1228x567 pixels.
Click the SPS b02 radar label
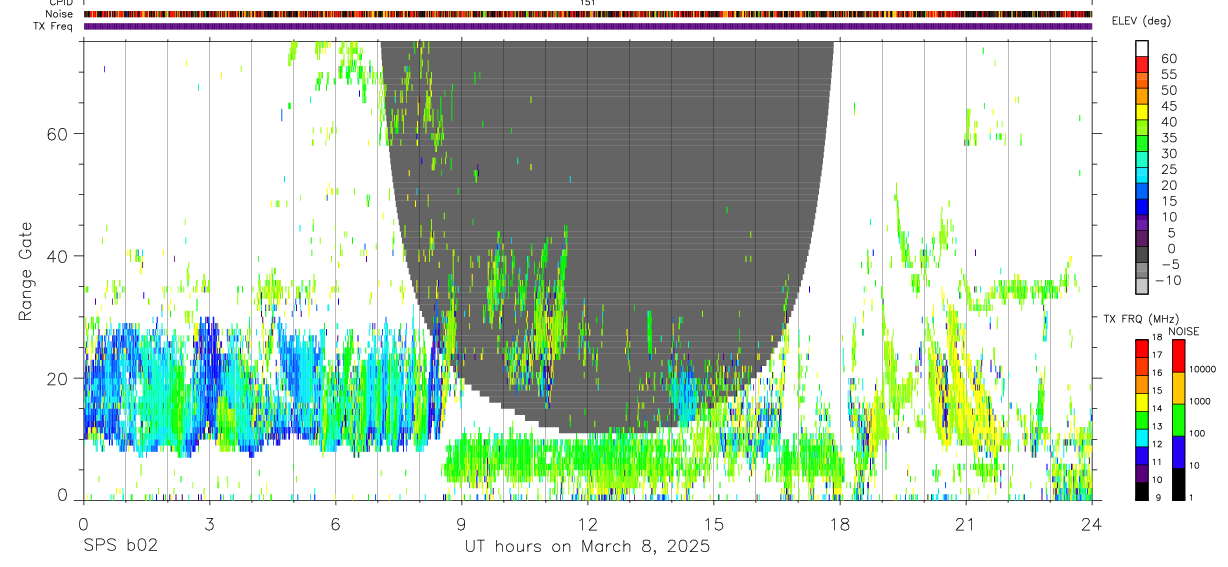[x=119, y=547]
